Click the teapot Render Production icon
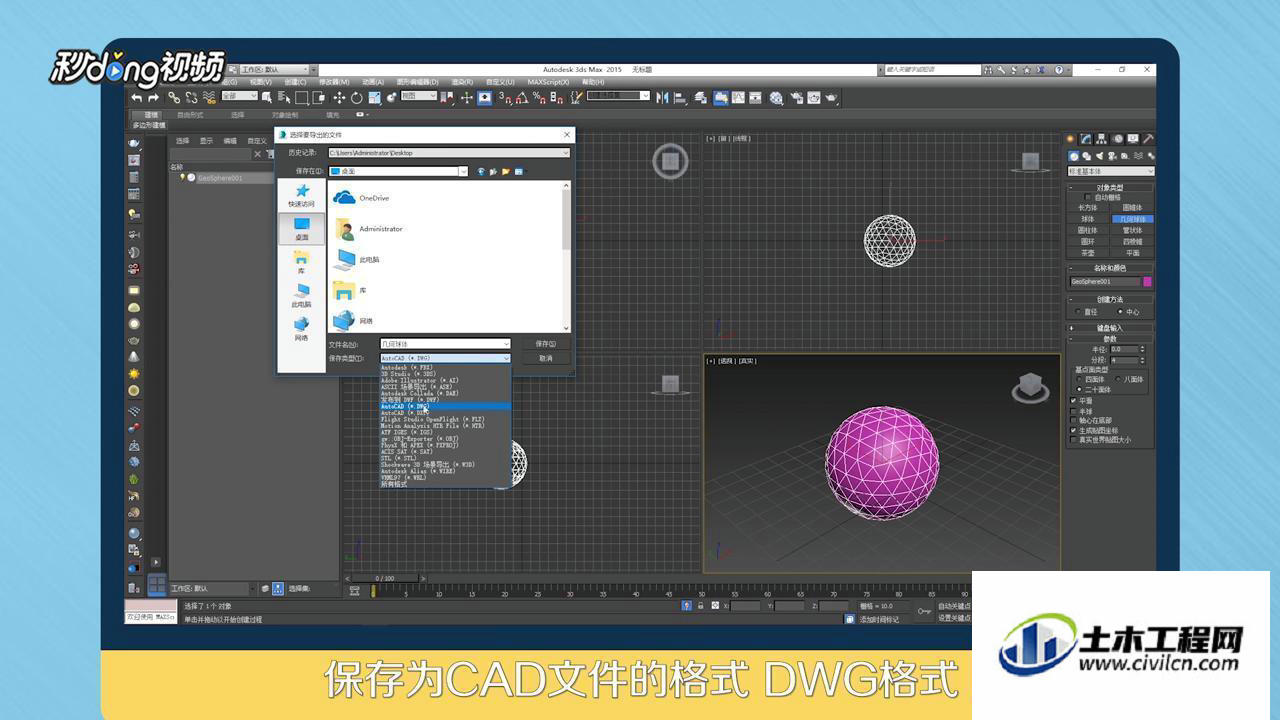 tap(831, 98)
